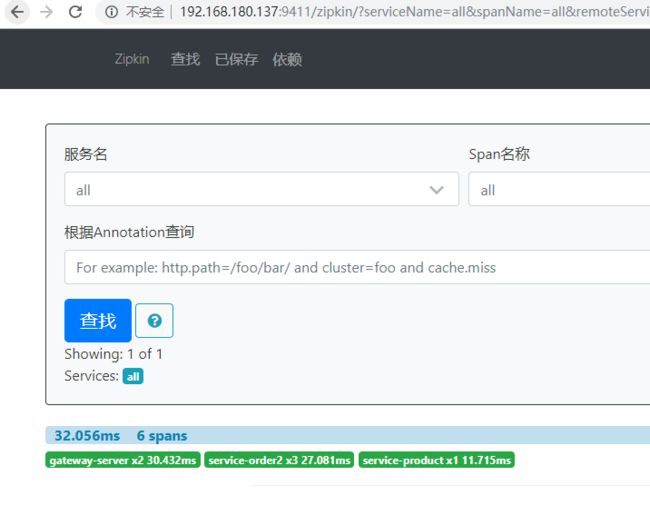Expand the 服务名 dropdown
The width and height of the screenshot is (650, 525).
click(262, 190)
